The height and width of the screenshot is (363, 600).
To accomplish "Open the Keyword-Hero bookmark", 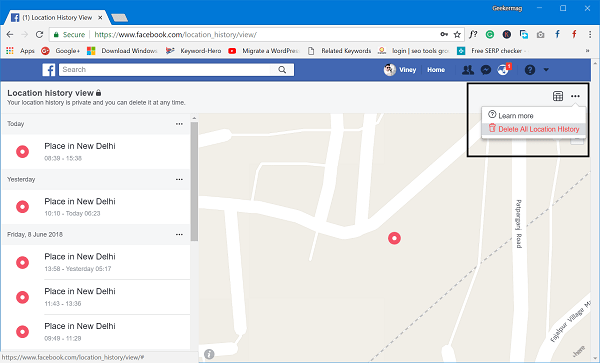I will point(194,51).
